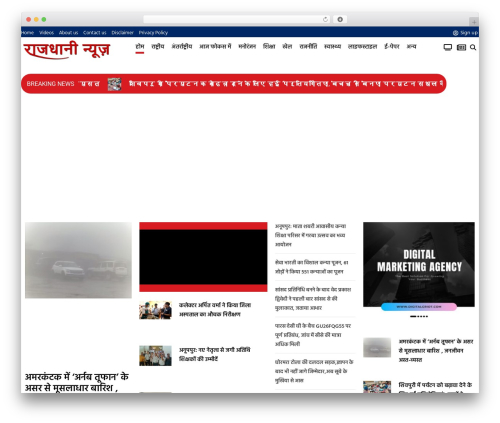500x423 pixels.
Task: Open the शिवपुरी में पर्यटन को बढ़ावा headline
Action: click(436, 387)
